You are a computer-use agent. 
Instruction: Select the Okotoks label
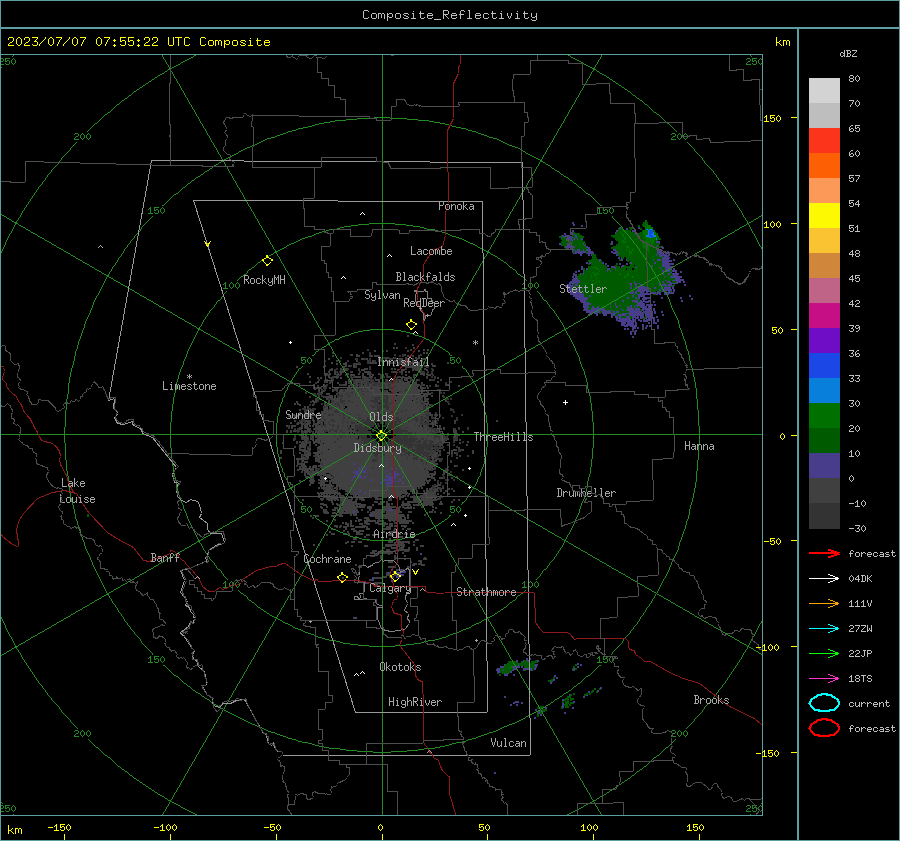click(x=400, y=667)
